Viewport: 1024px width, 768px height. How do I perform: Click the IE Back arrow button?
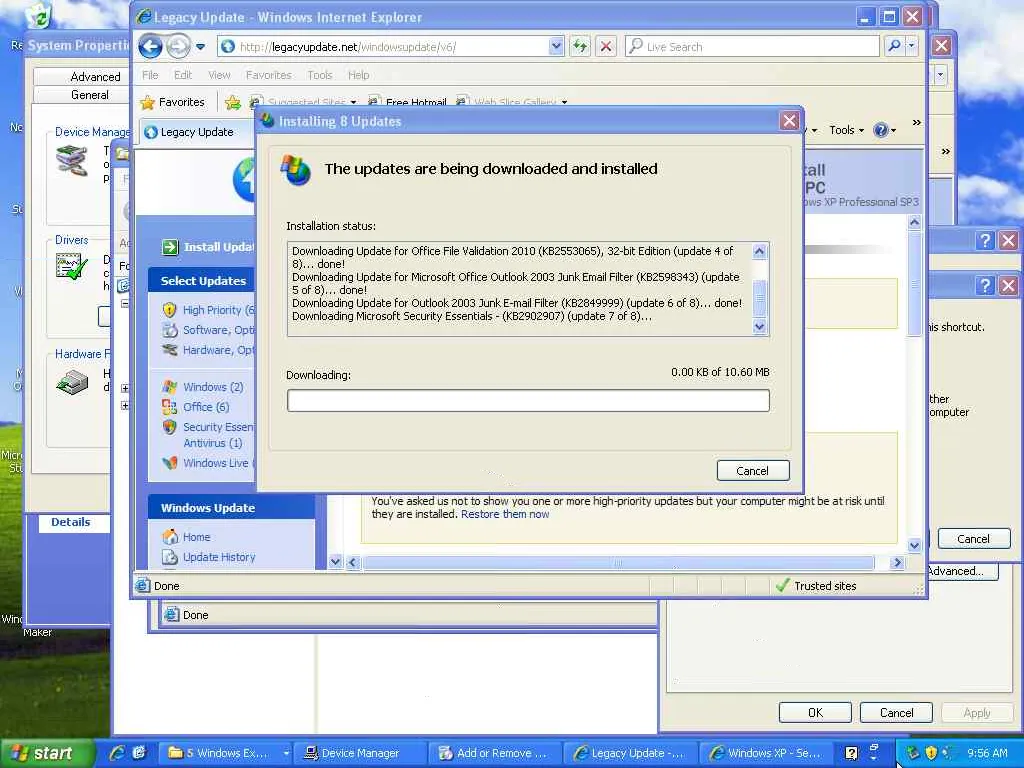pos(151,46)
